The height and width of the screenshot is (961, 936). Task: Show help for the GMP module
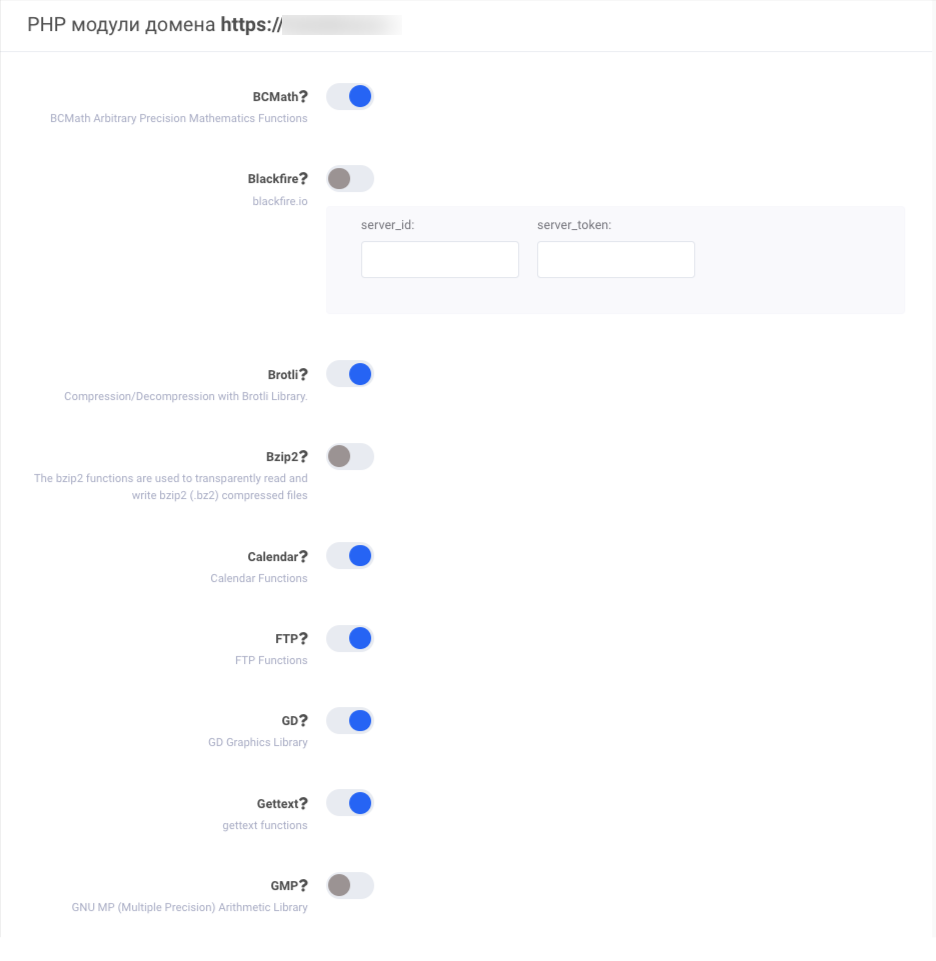click(303, 885)
